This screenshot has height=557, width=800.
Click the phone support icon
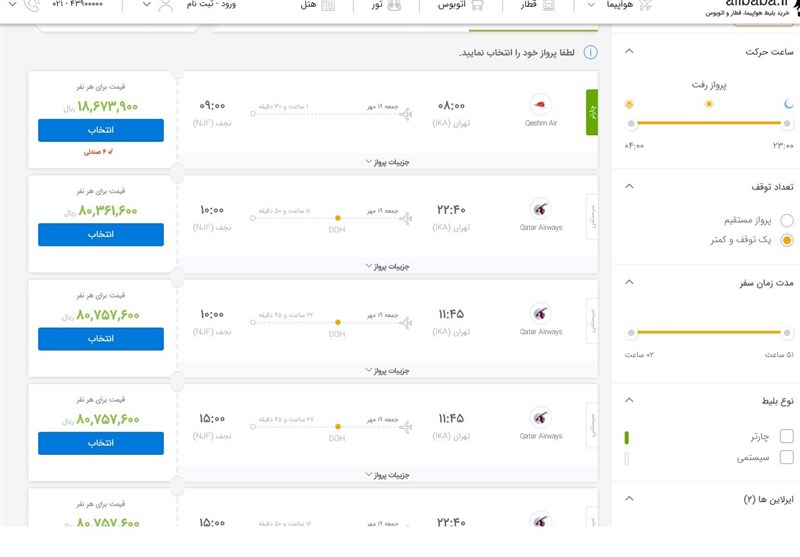(x=32, y=6)
